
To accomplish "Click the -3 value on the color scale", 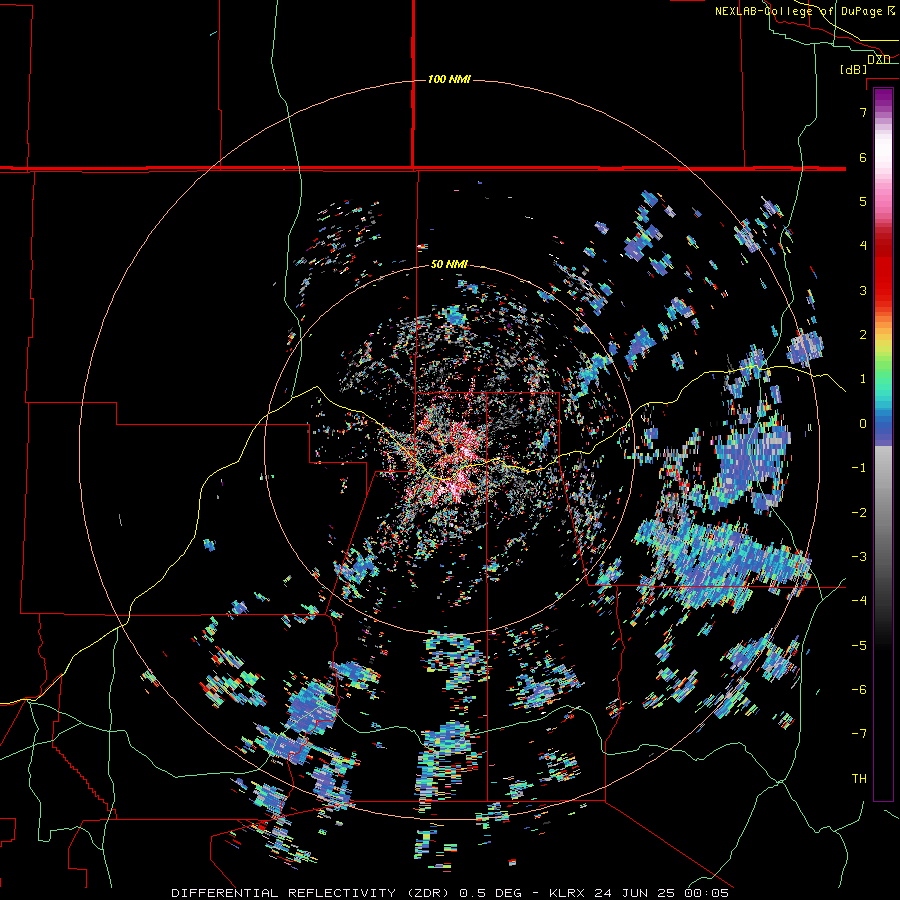I will (x=859, y=557).
